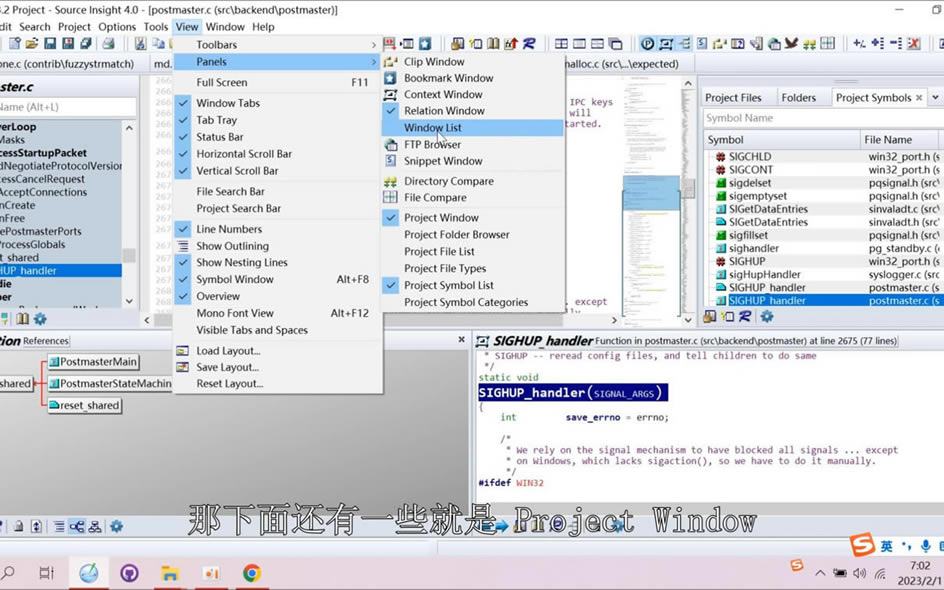Open the FTP Browser panel
The image size is (944, 590).
coord(473,144)
